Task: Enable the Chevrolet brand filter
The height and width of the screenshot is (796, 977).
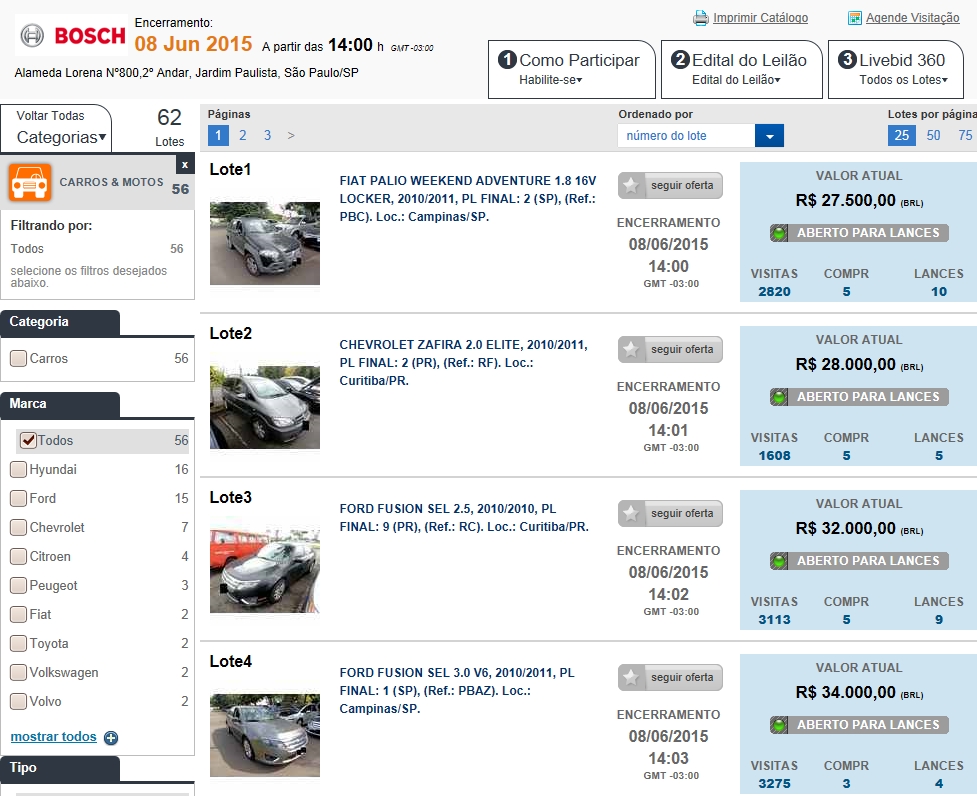Action: pyautogui.click(x=19, y=528)
